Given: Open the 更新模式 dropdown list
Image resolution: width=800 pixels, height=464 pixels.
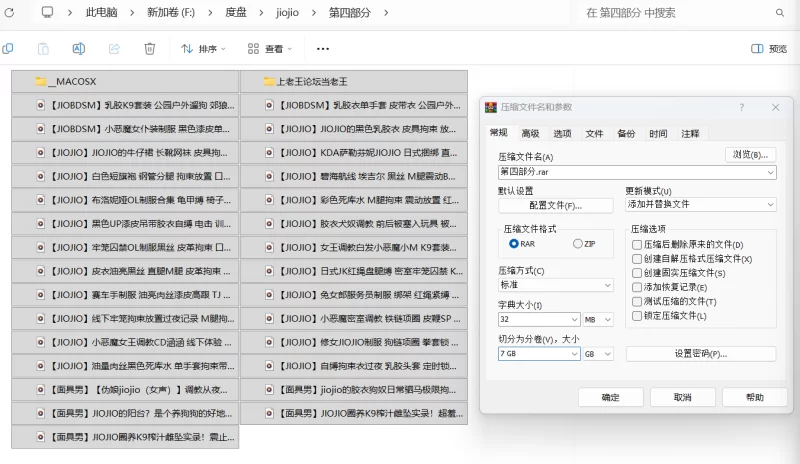Looking at the screenshot, I should [700, 204].
